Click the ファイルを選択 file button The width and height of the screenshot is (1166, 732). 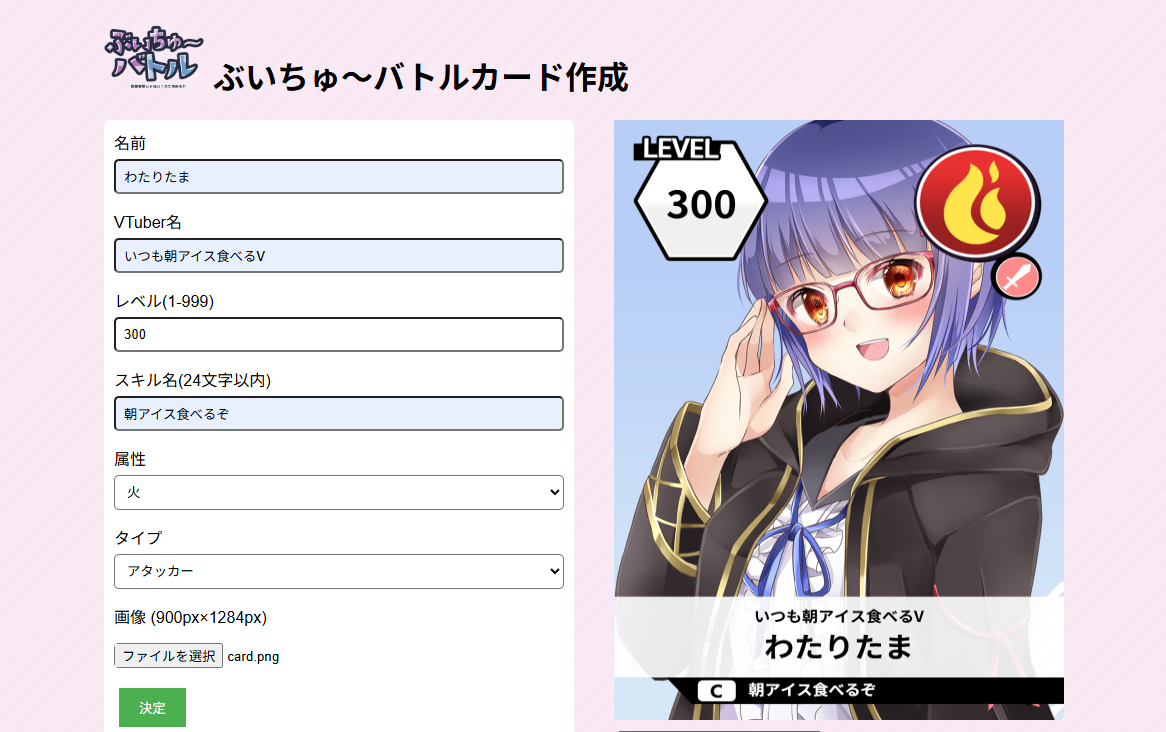168,656
